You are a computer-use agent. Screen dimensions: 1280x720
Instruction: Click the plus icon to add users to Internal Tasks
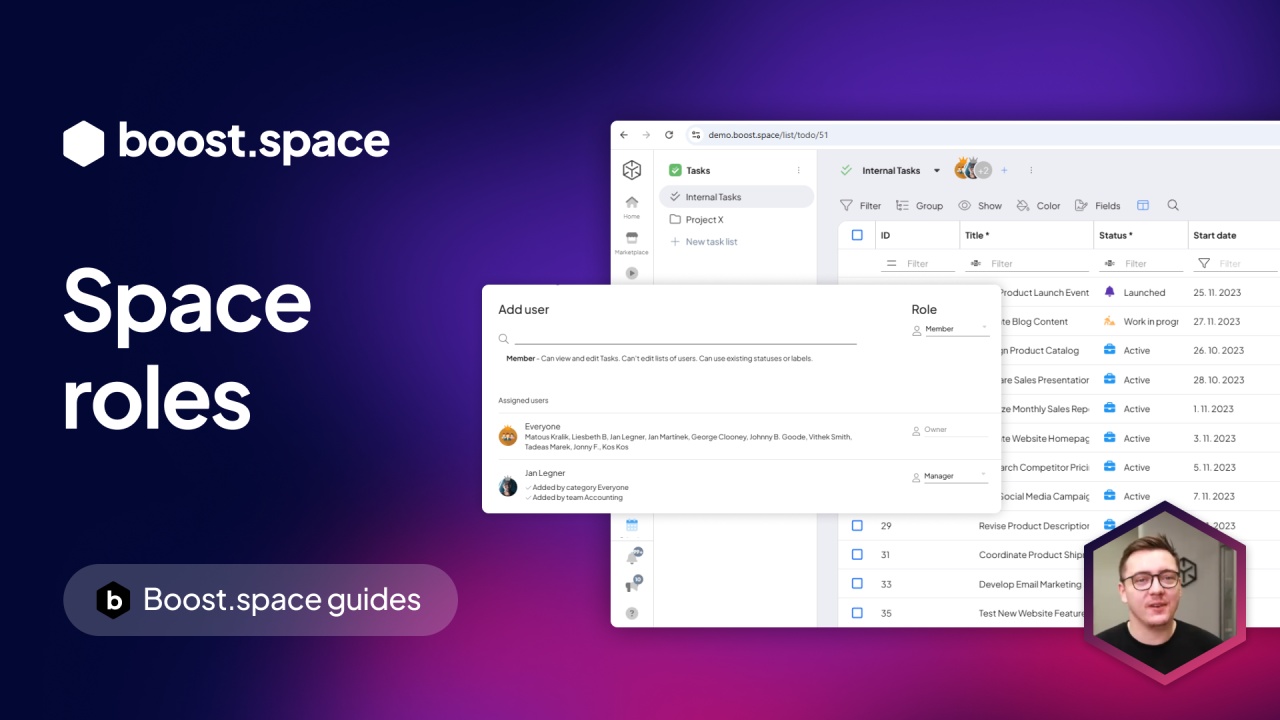[x=1005, y=170]
